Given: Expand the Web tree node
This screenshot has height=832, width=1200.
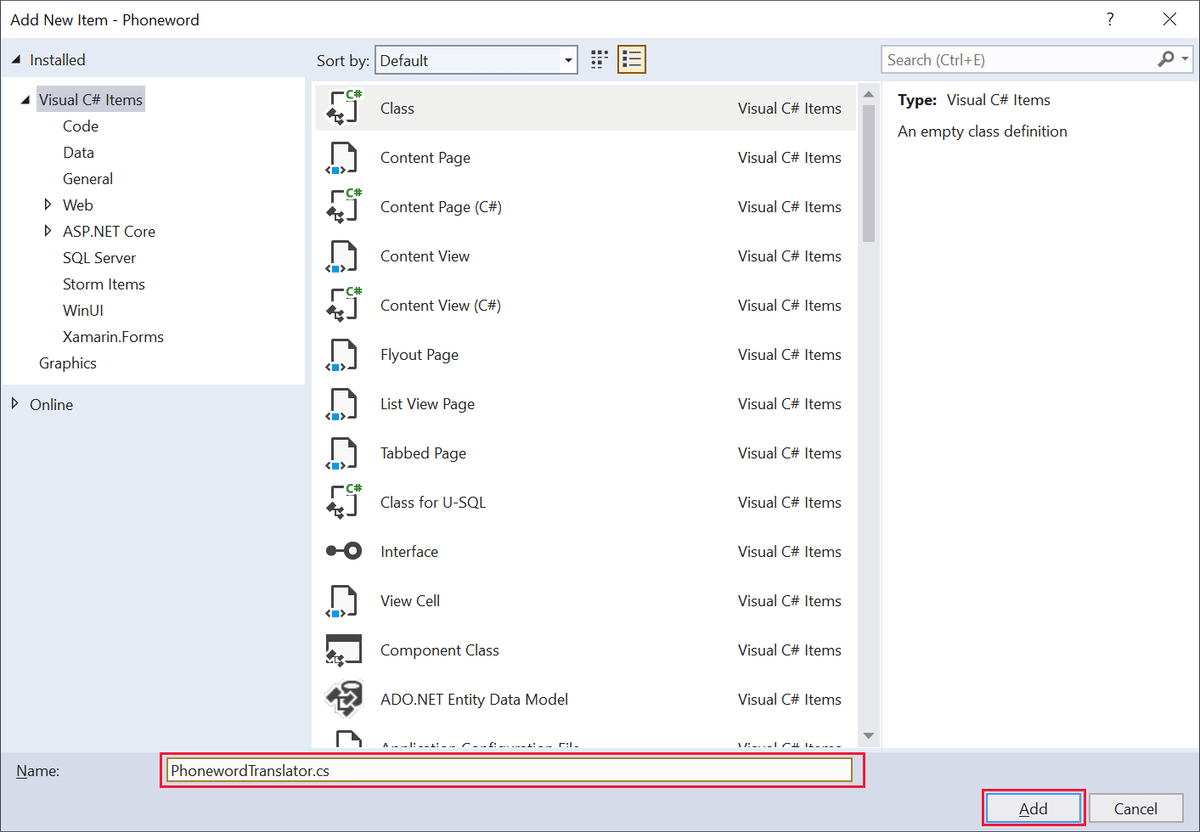Looking at the screenshot, I should tap(48, 205).
